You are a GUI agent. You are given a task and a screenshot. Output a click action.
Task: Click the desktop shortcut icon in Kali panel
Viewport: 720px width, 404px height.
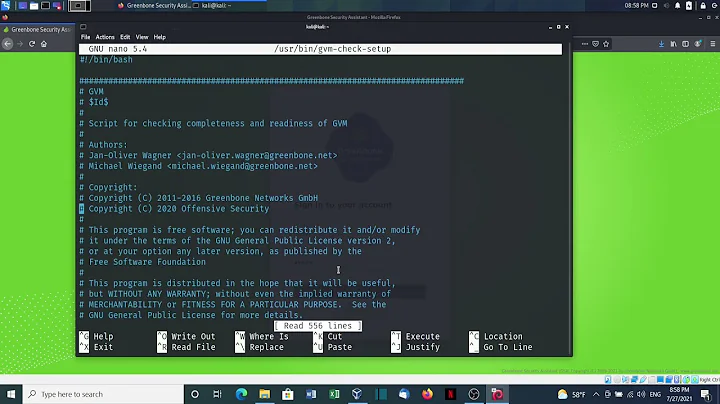click(22, 6)
